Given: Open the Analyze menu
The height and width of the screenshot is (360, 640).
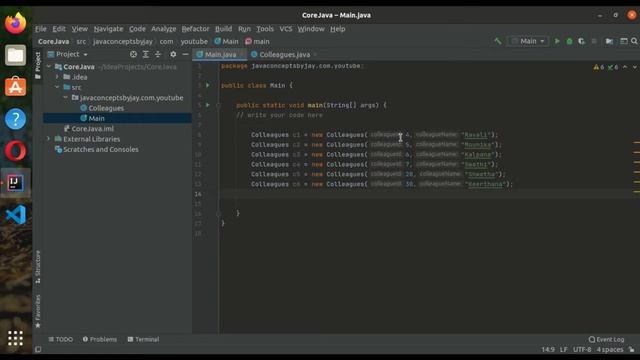Looking at the screenshot, I should click(x=163, y=29).
